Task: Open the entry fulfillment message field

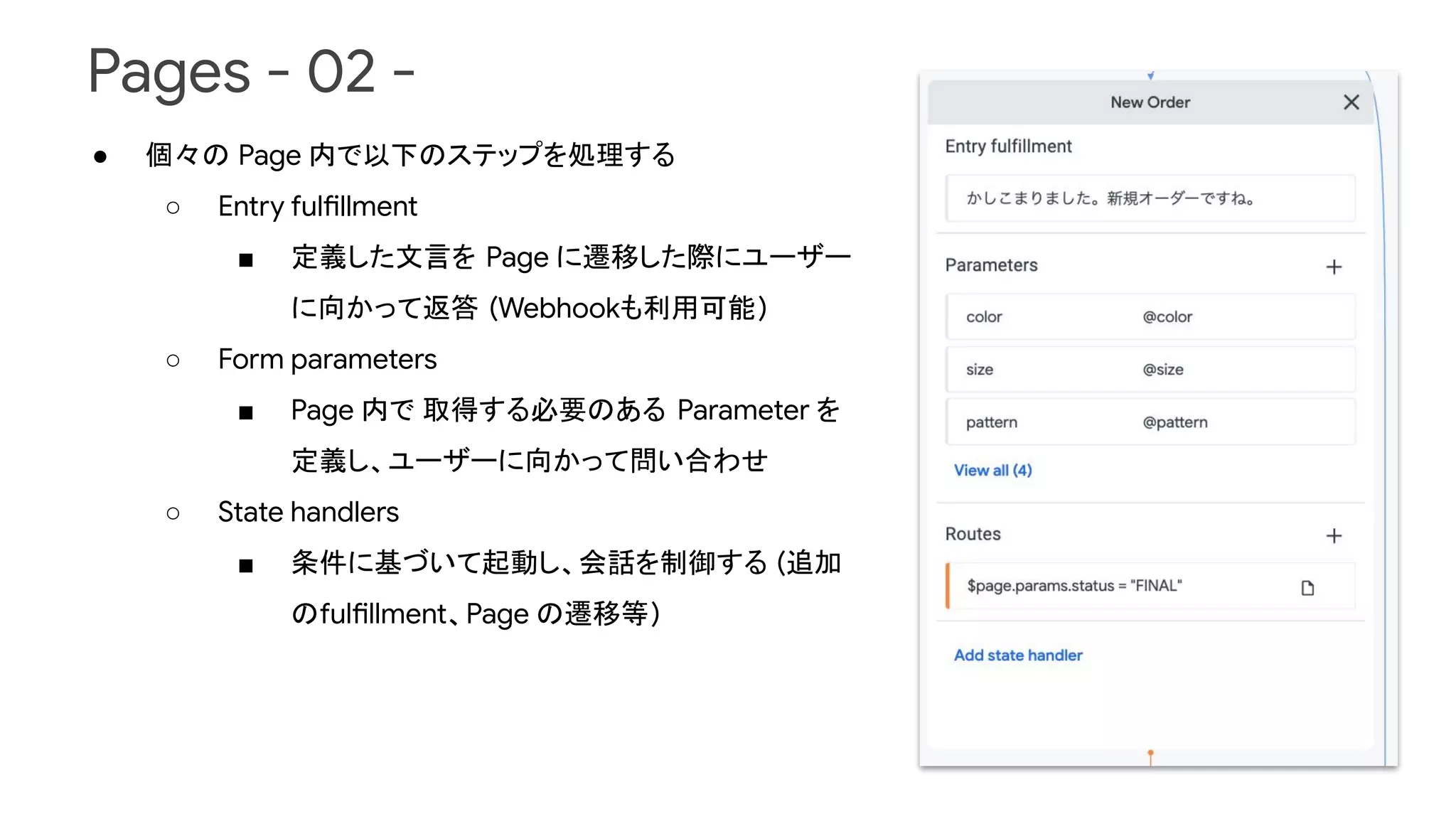Action: [1150, 198]
